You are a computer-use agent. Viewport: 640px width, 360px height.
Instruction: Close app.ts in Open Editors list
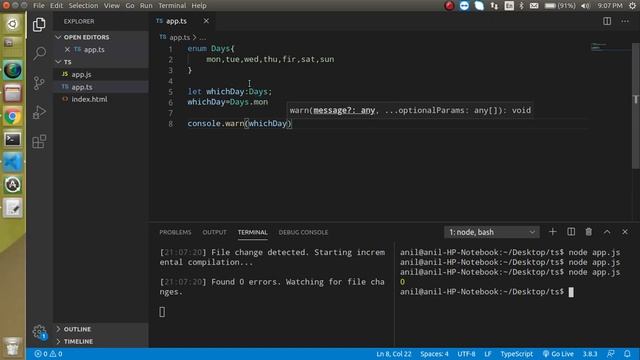(x=67, y=49)
